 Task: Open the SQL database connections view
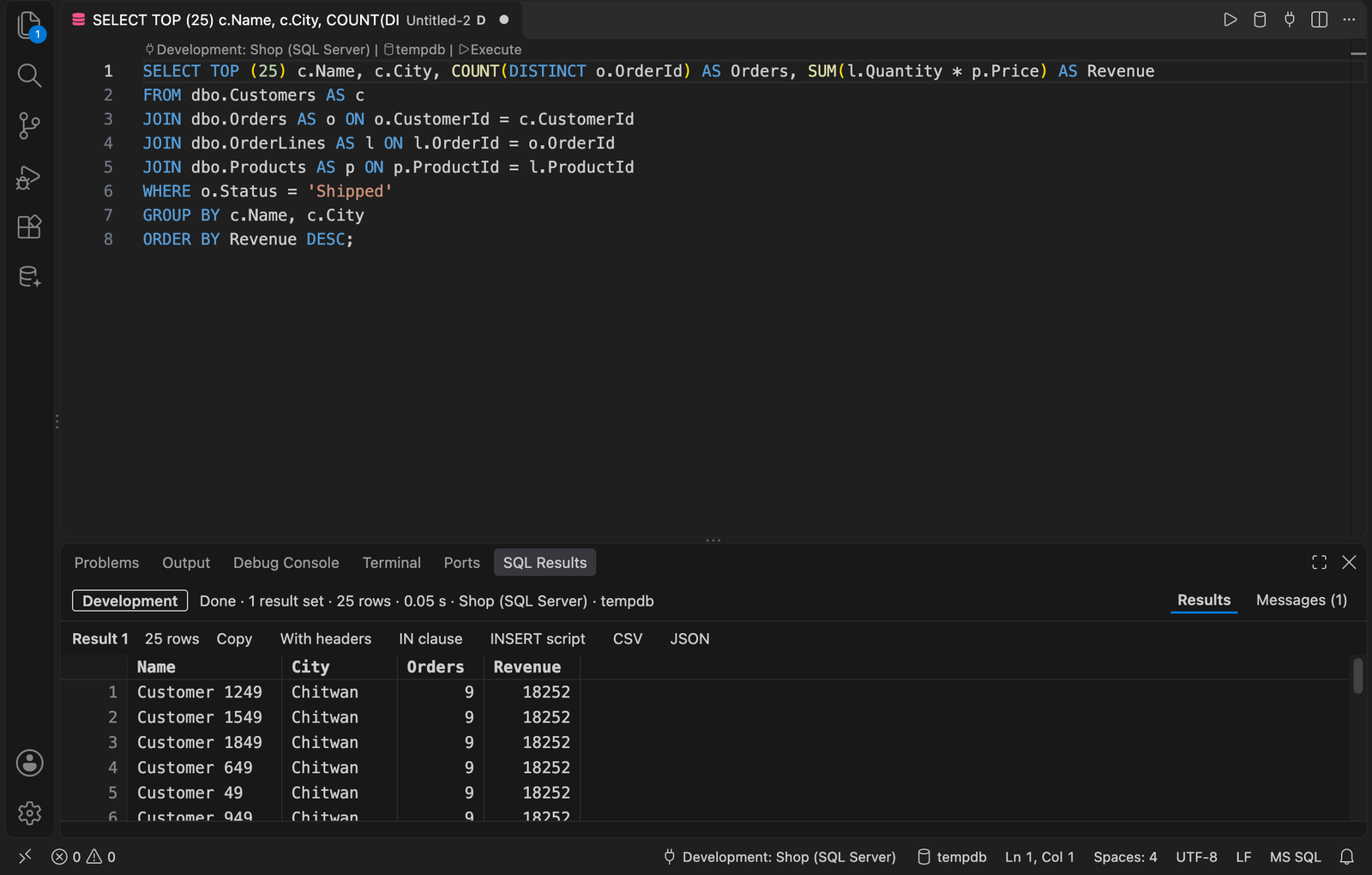point(29,277)
